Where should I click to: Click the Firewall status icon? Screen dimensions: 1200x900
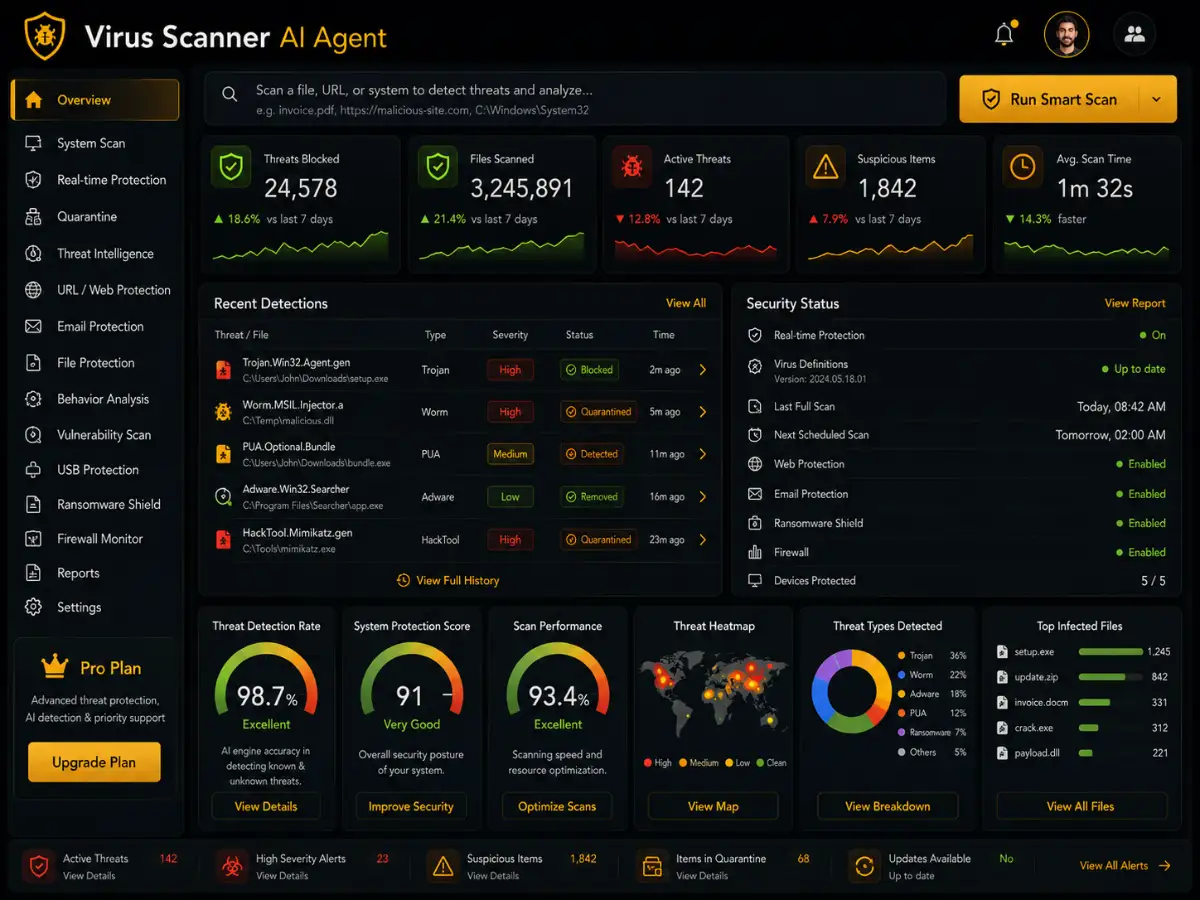pos(755,552)
